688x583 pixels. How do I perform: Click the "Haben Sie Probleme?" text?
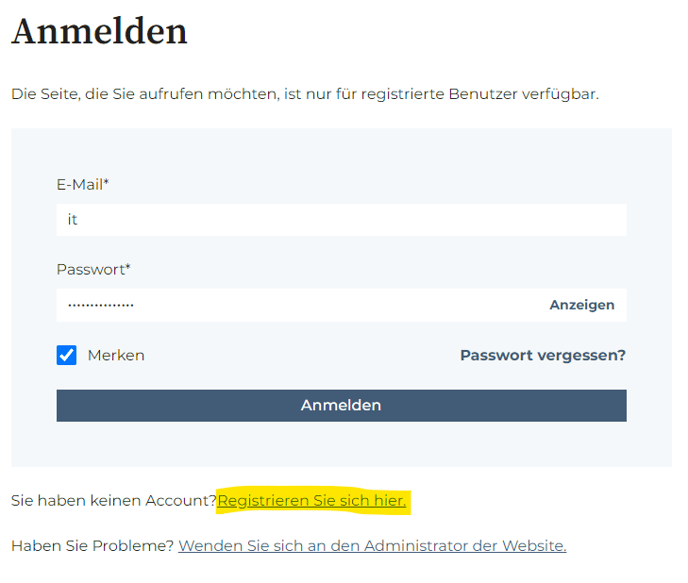pos(93,546)
